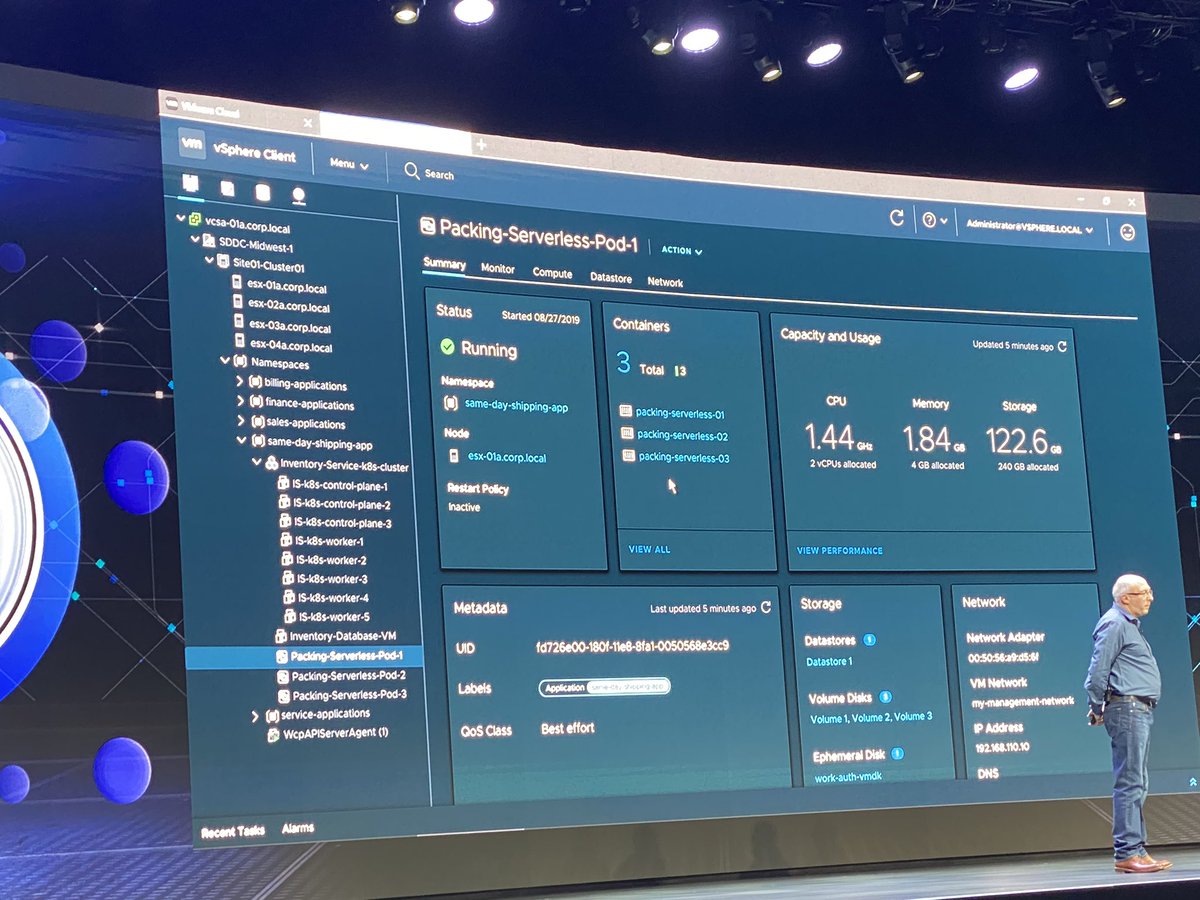Open the esx-01a.corp.local node link
The width and height of the screenshot is (1200, 900).
[507, 457]
